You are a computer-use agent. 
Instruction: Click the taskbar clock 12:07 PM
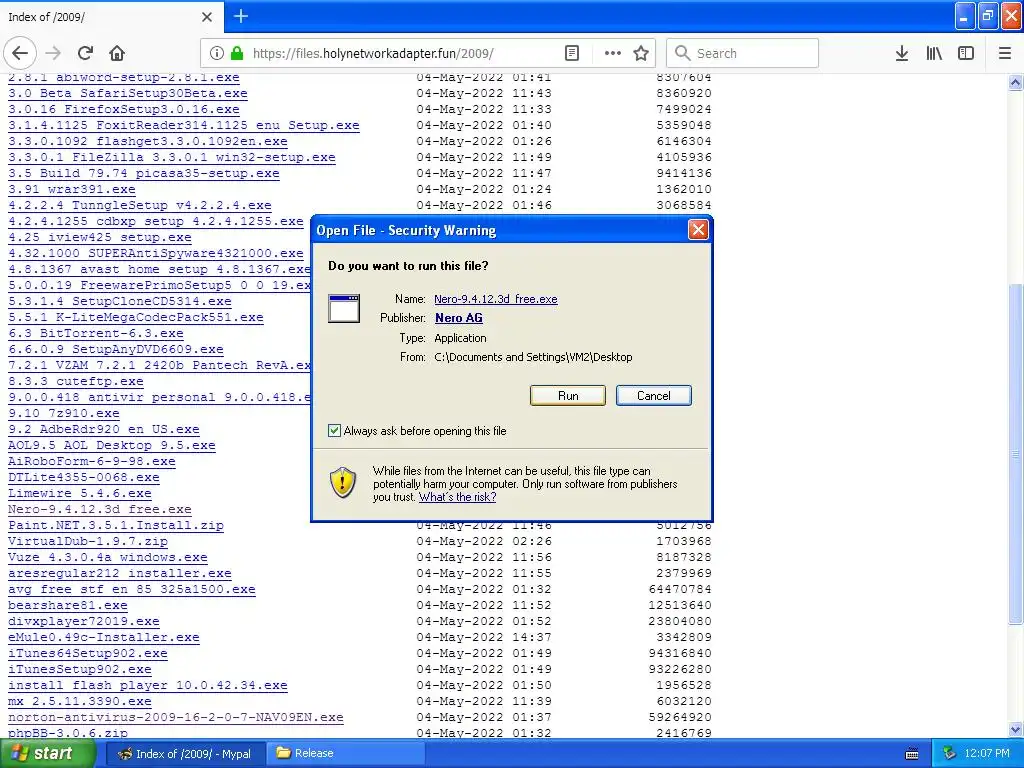click(987, 754)
